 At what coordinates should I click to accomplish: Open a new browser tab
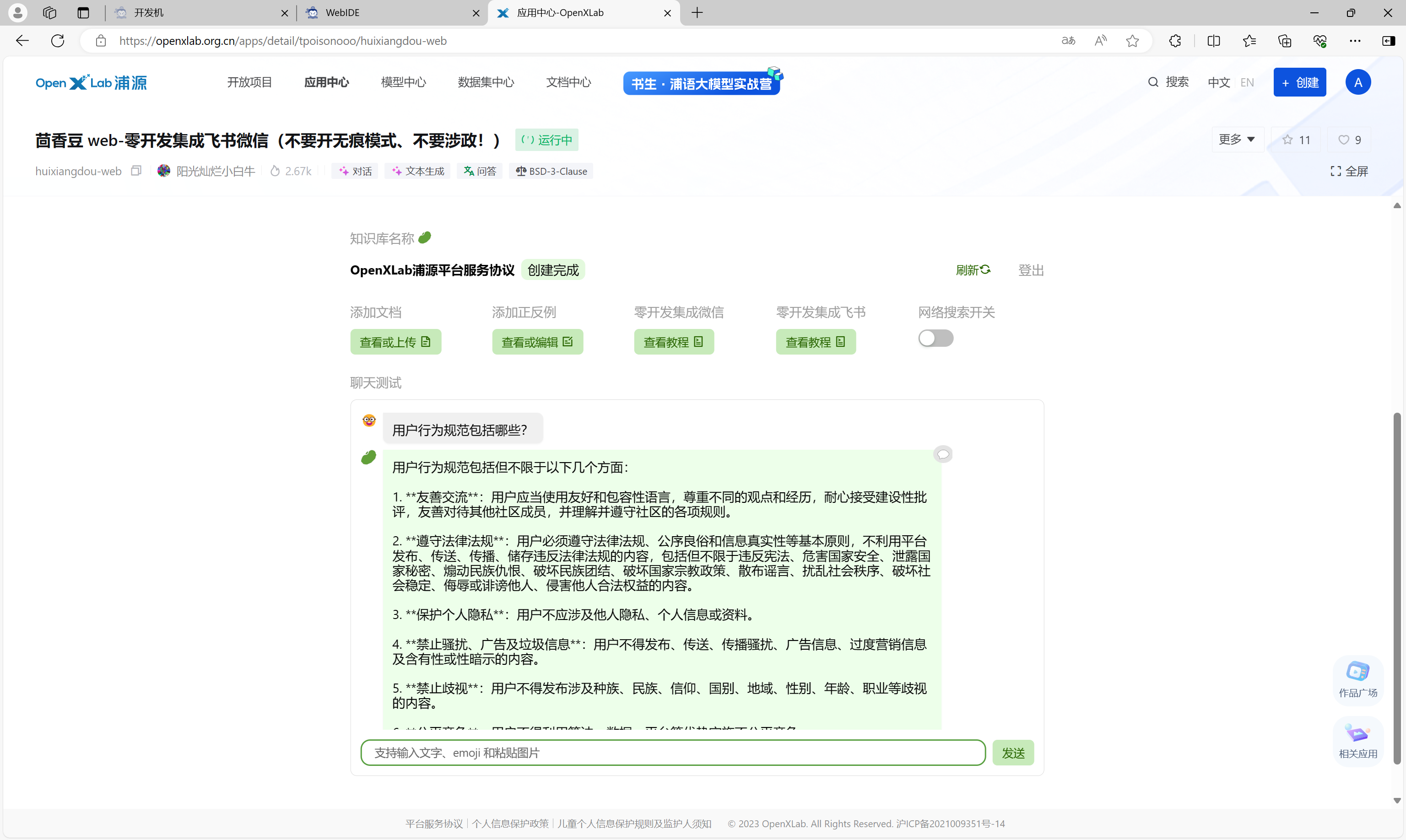(x=697, y=12)
